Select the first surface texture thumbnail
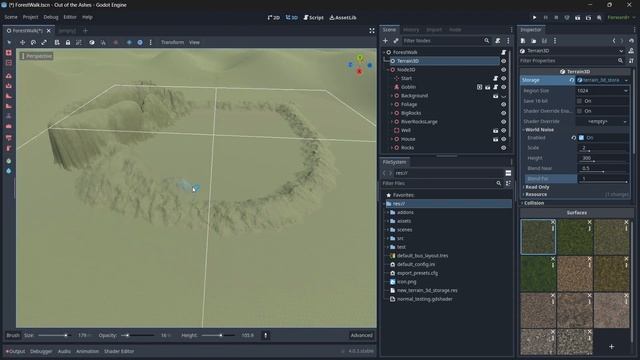The width and height of the screenshot is (640, 360). coord(538,237)
